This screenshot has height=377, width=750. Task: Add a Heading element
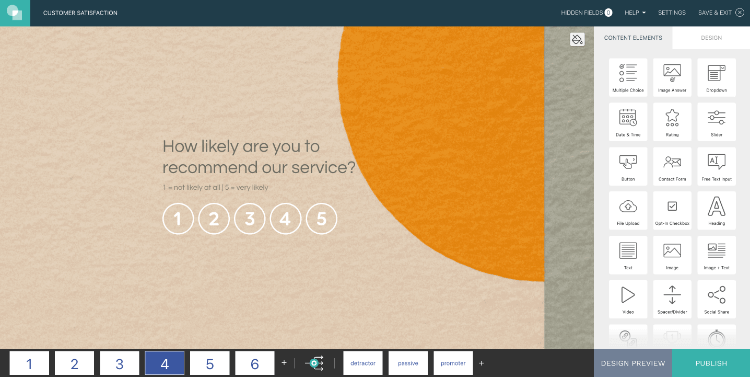pyautogui.click(x=717, y=211)
